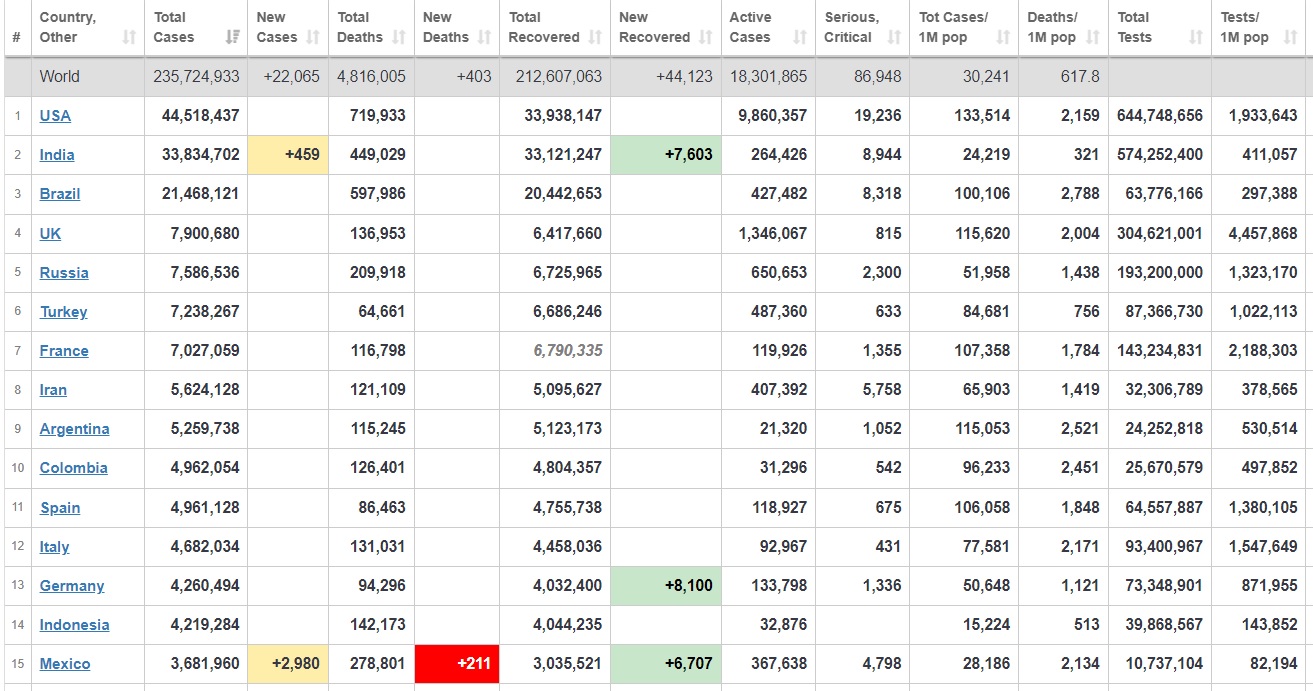The height and width of the screenshot is (691, 1313).
Task: Open the USA country link
Action: click(55, 115)
